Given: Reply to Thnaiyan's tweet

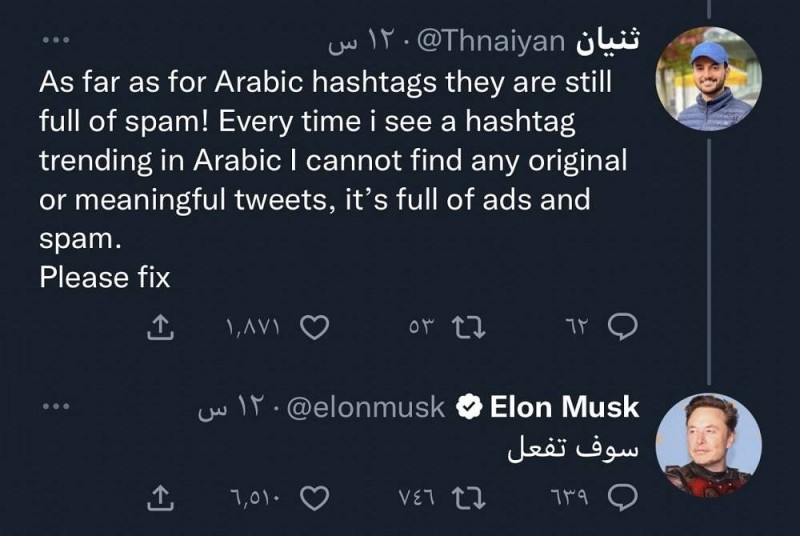Looking at the screenshot, I should coord(623,327).
